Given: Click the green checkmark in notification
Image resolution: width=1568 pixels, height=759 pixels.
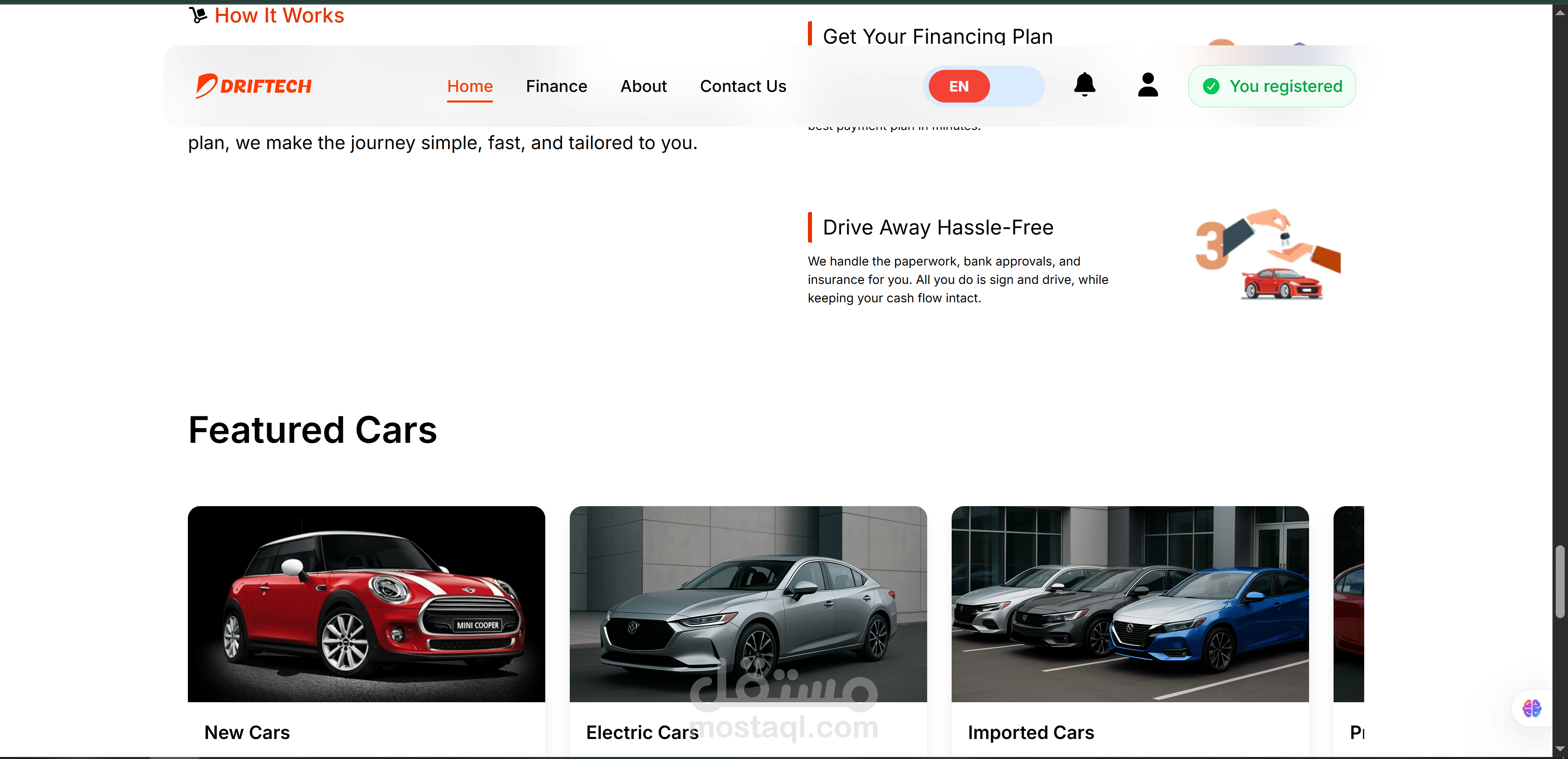Looking at the screenshot, I should click(x=1211, y=87).
